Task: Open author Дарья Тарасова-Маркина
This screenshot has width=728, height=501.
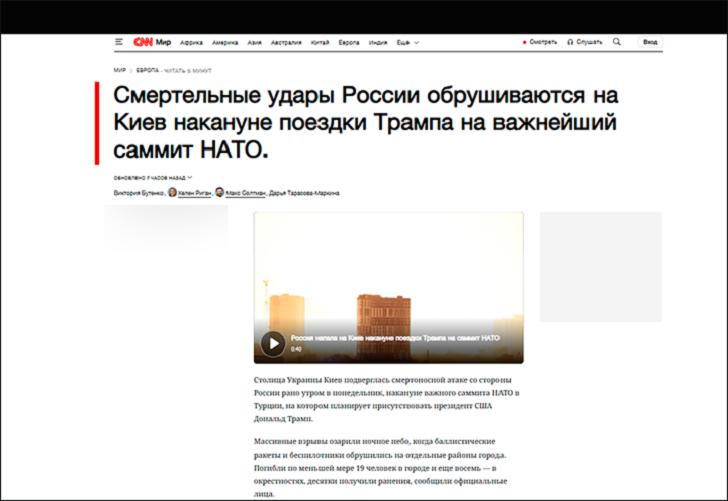Action: [304, 193]
